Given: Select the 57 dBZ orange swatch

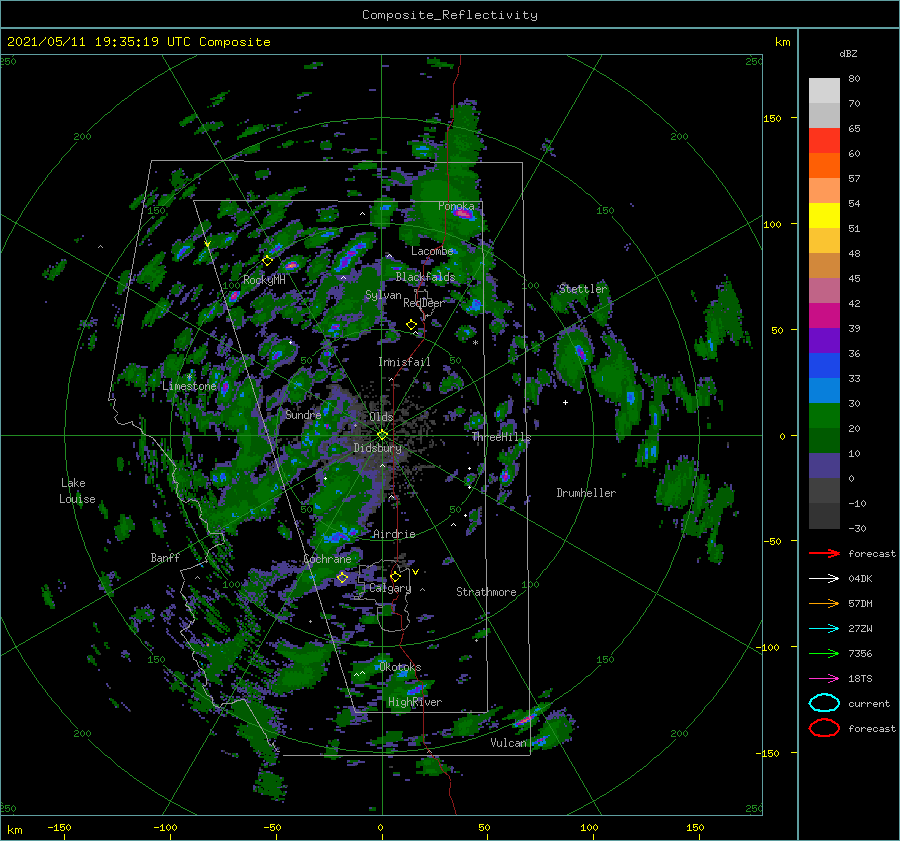Looking at the screenshot, I should [824, 165].
